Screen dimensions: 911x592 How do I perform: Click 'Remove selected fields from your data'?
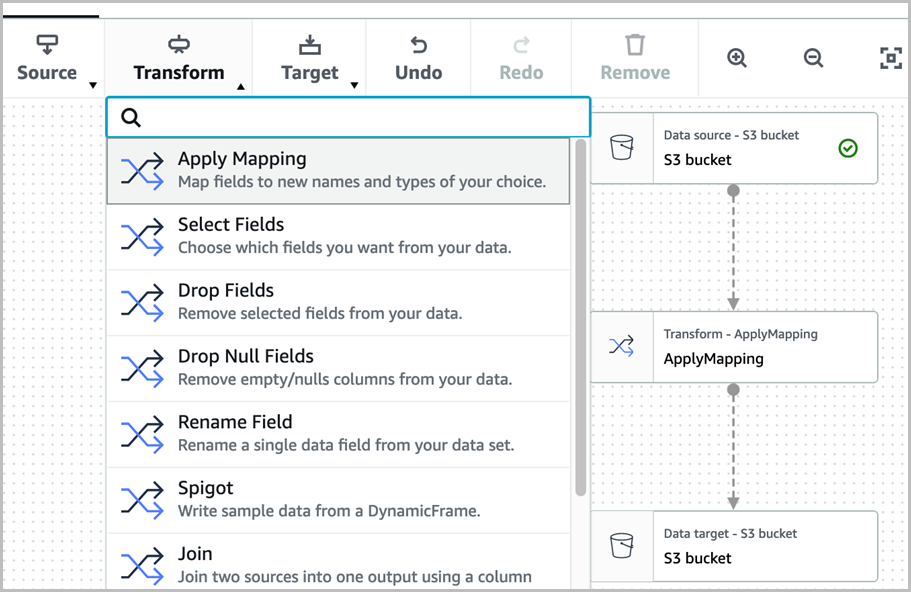(x=320, y=314)
